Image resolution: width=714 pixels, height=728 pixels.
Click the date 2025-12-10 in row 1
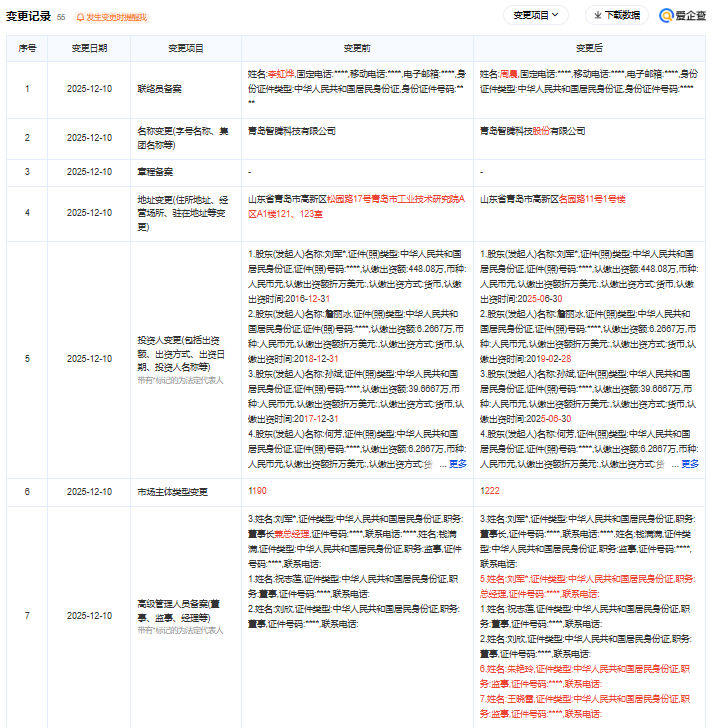[x=89, y=89]
